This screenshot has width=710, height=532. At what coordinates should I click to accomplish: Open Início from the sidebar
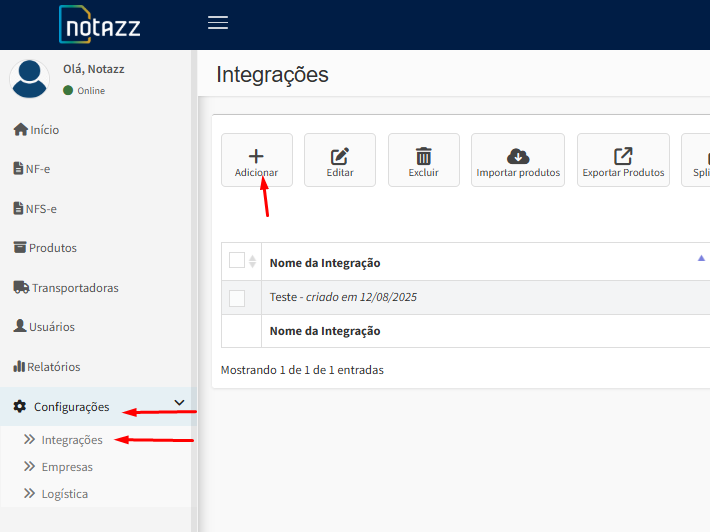coord(44,130)
